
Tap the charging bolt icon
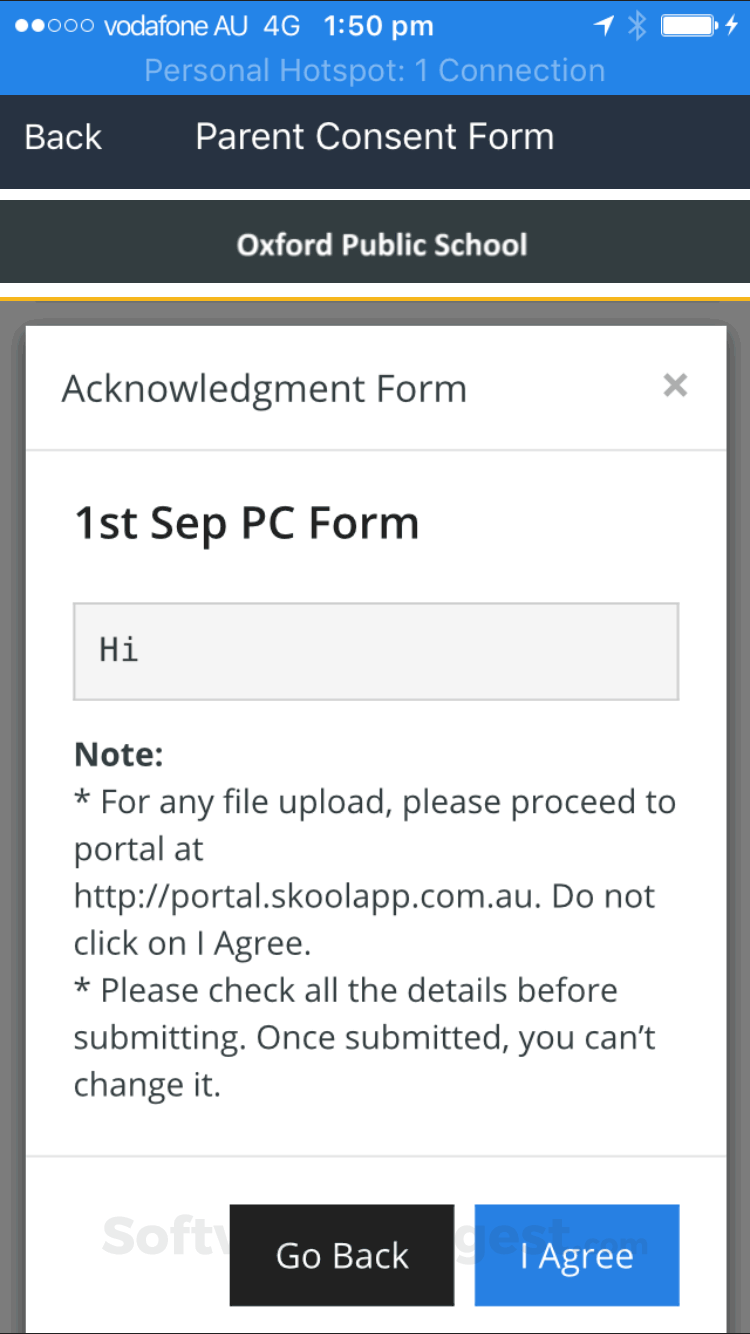pos(731,26)
